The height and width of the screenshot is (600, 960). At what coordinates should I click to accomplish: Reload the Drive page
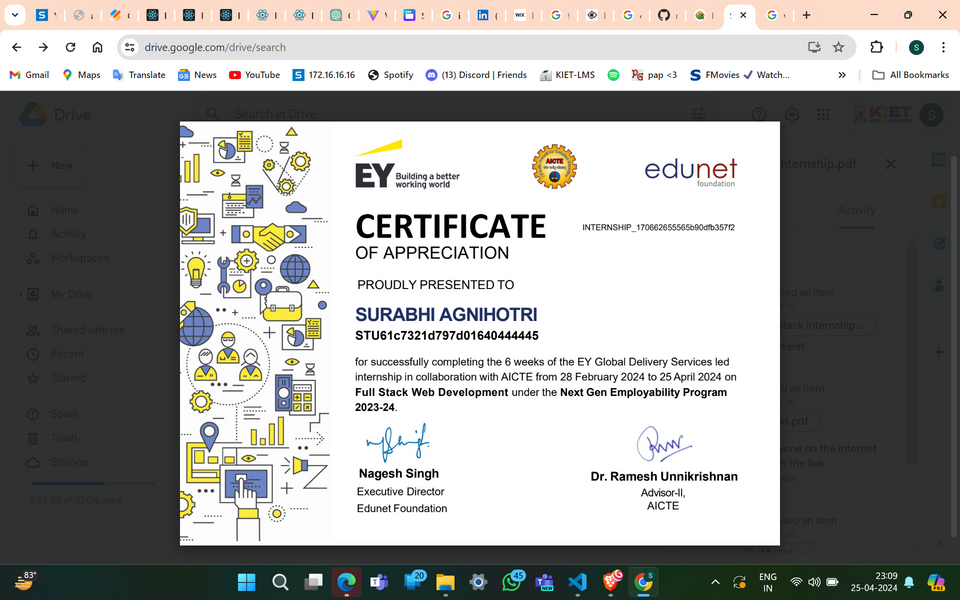tap(70, 47)
